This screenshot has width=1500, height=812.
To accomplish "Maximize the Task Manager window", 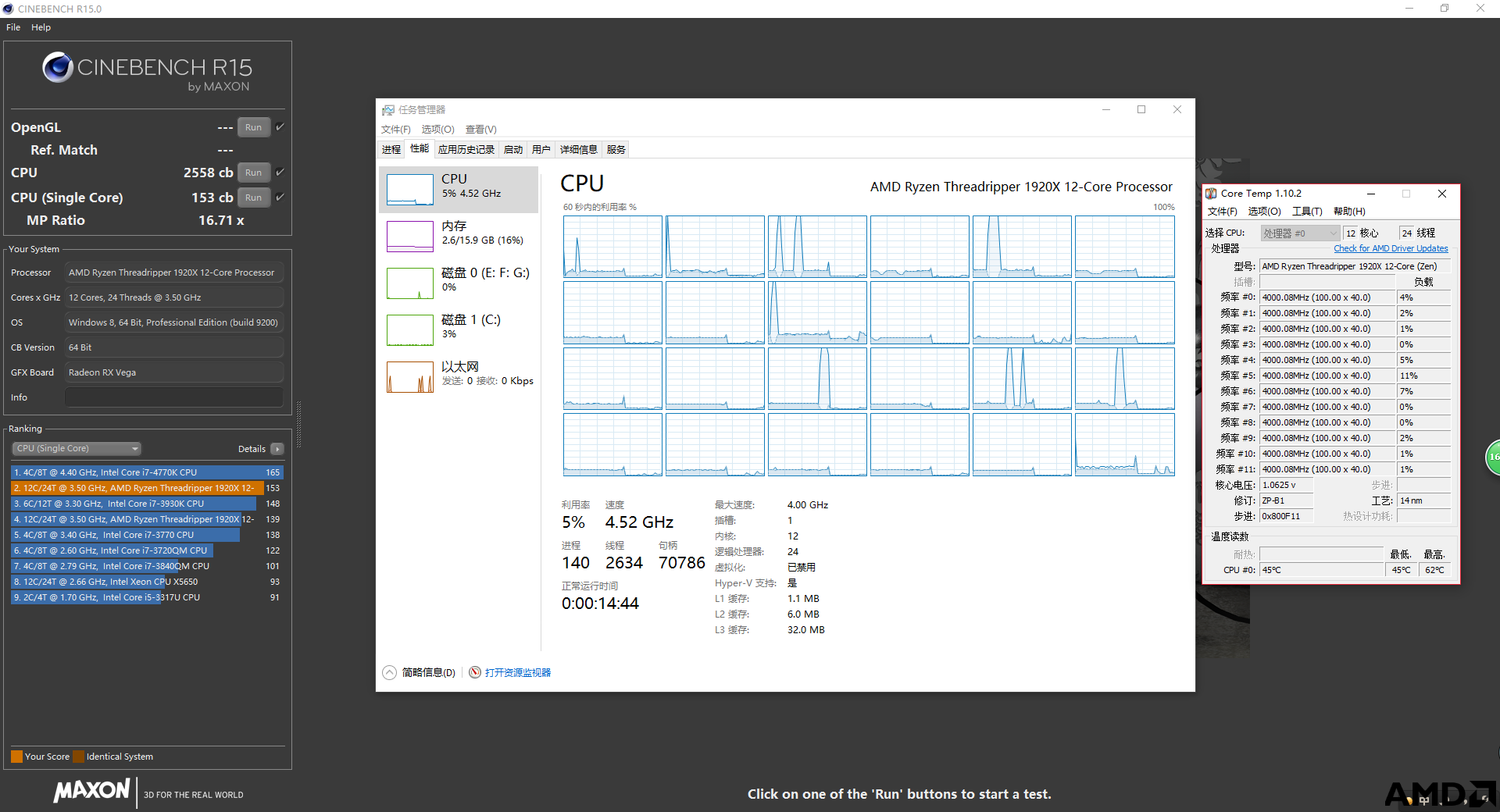I will pos(1141,110).
